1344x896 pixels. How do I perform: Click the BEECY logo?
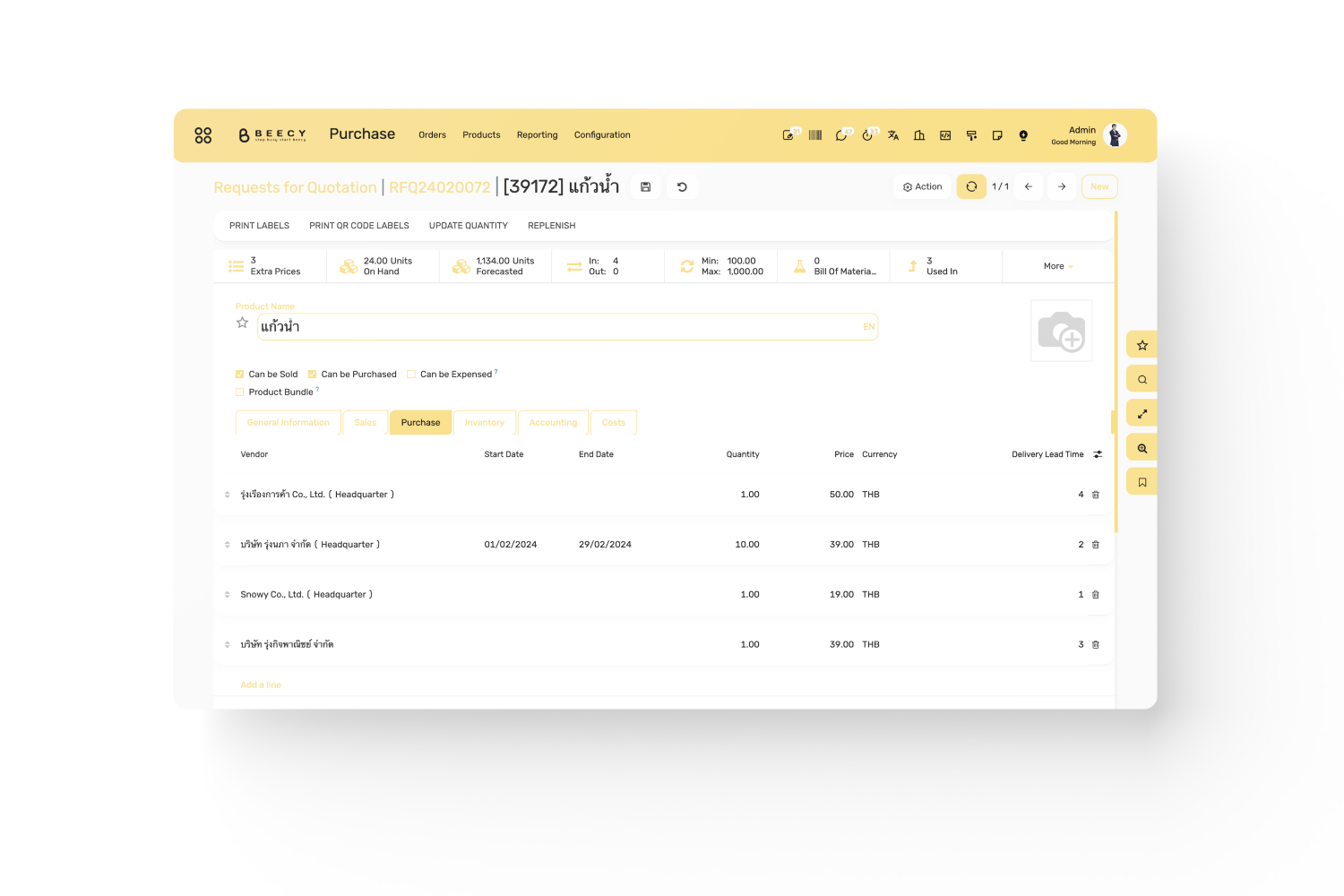click(272, 135)
